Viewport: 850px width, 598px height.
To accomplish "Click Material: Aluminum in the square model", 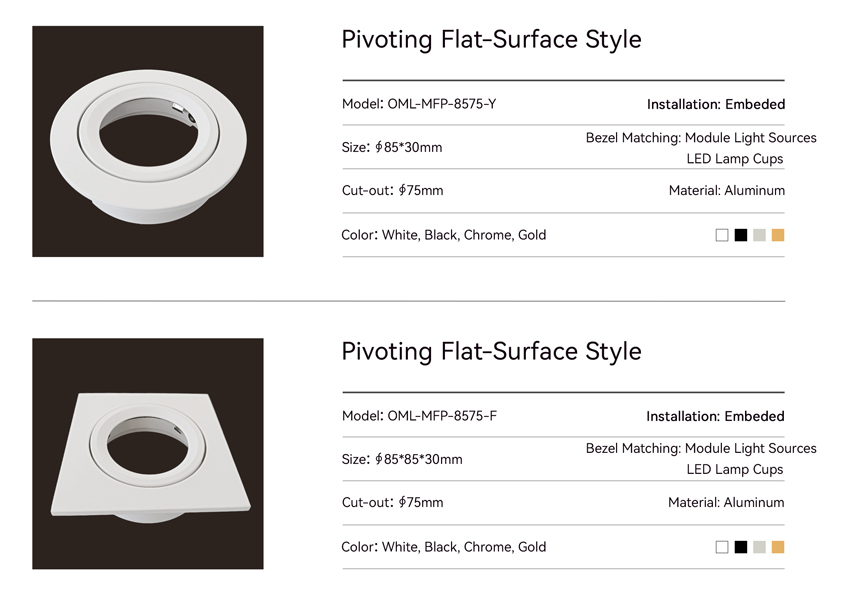I will tap(726, 503).
